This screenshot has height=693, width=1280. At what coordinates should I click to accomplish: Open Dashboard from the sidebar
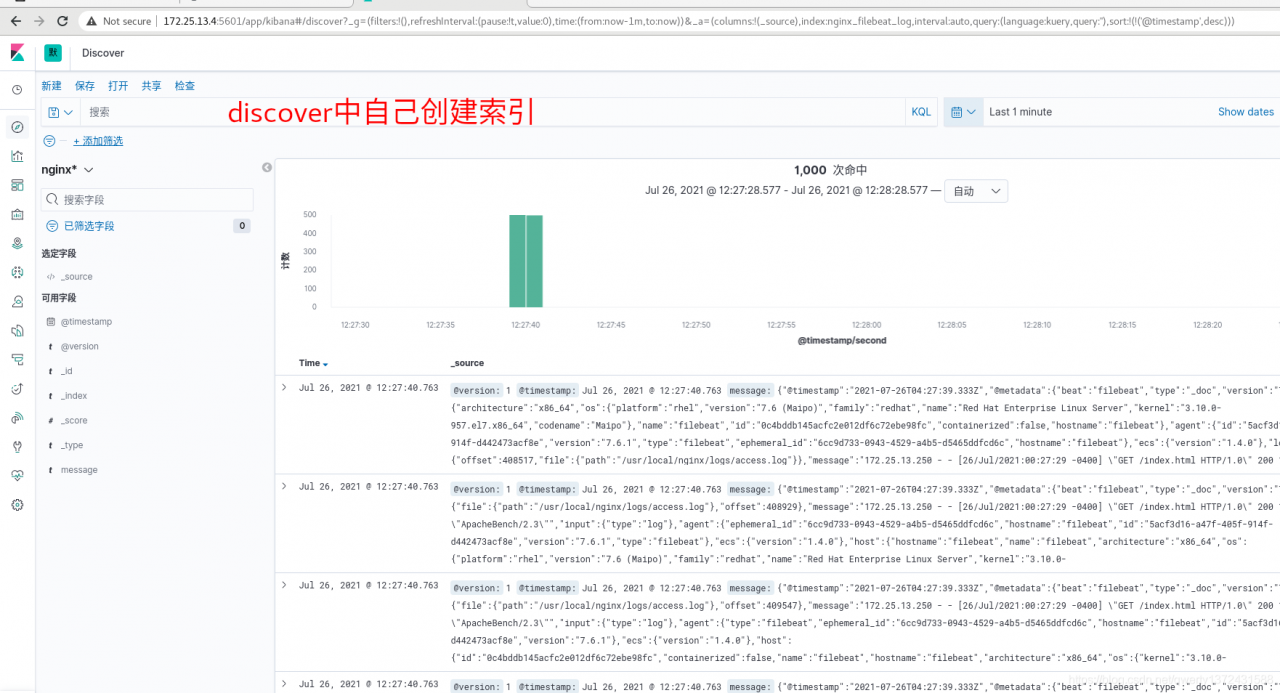click(x=17, y=185)
